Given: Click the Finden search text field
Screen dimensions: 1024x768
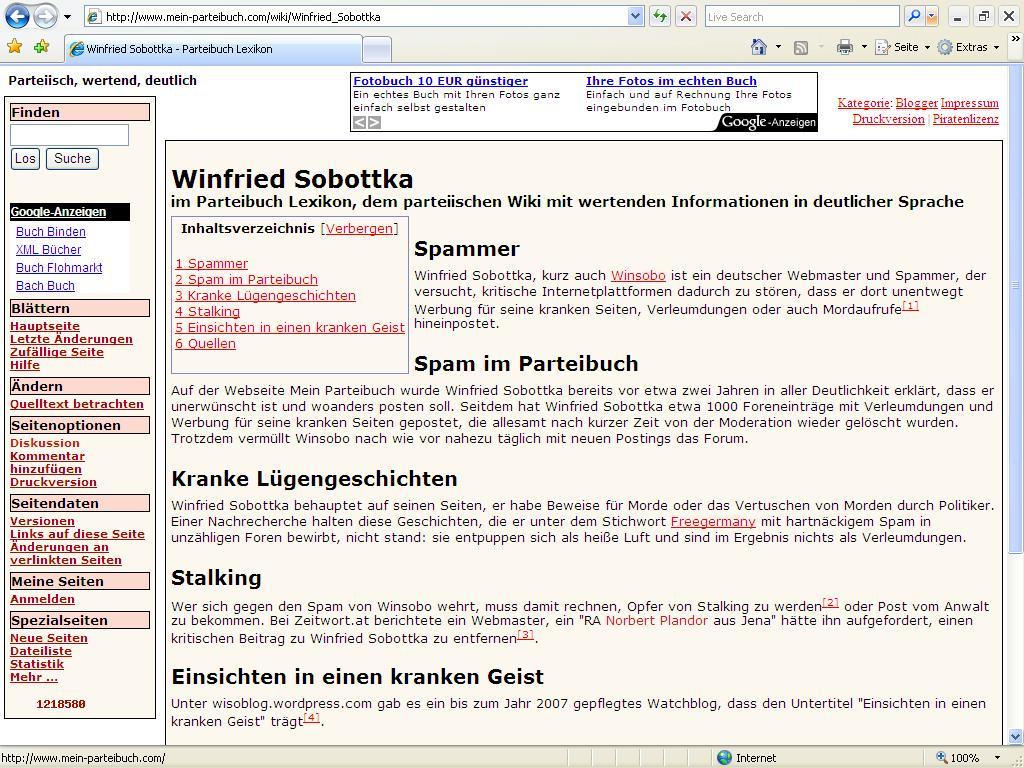Looking at the screenshot, I should pyautogui.click(x=69, y=135).
